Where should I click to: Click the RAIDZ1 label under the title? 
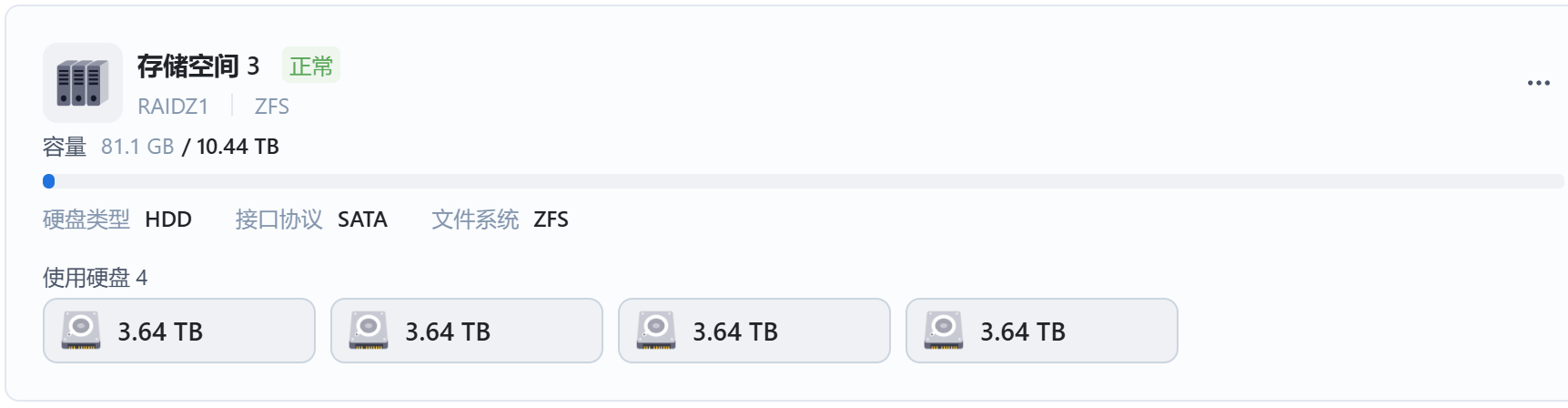click(173, 107)
